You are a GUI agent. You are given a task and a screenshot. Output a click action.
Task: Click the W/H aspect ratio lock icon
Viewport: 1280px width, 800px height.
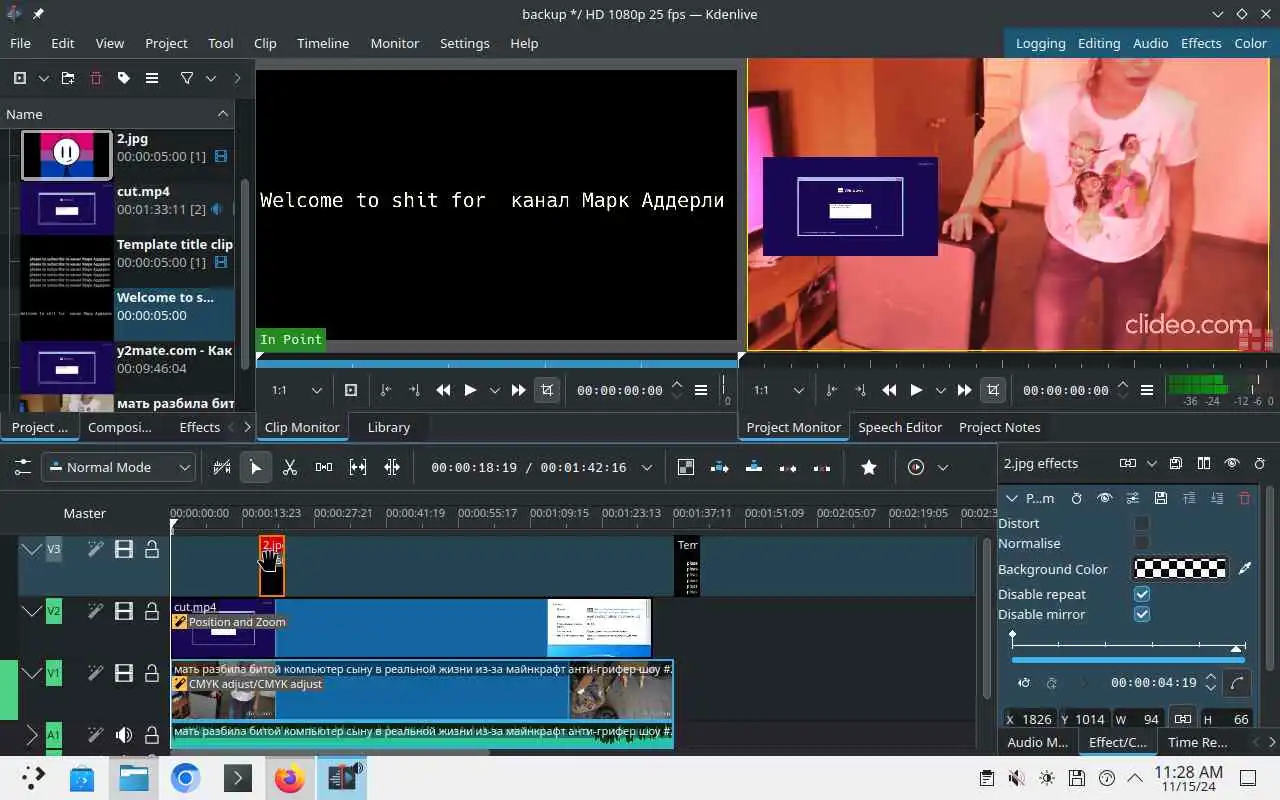tap(1183, 719)
